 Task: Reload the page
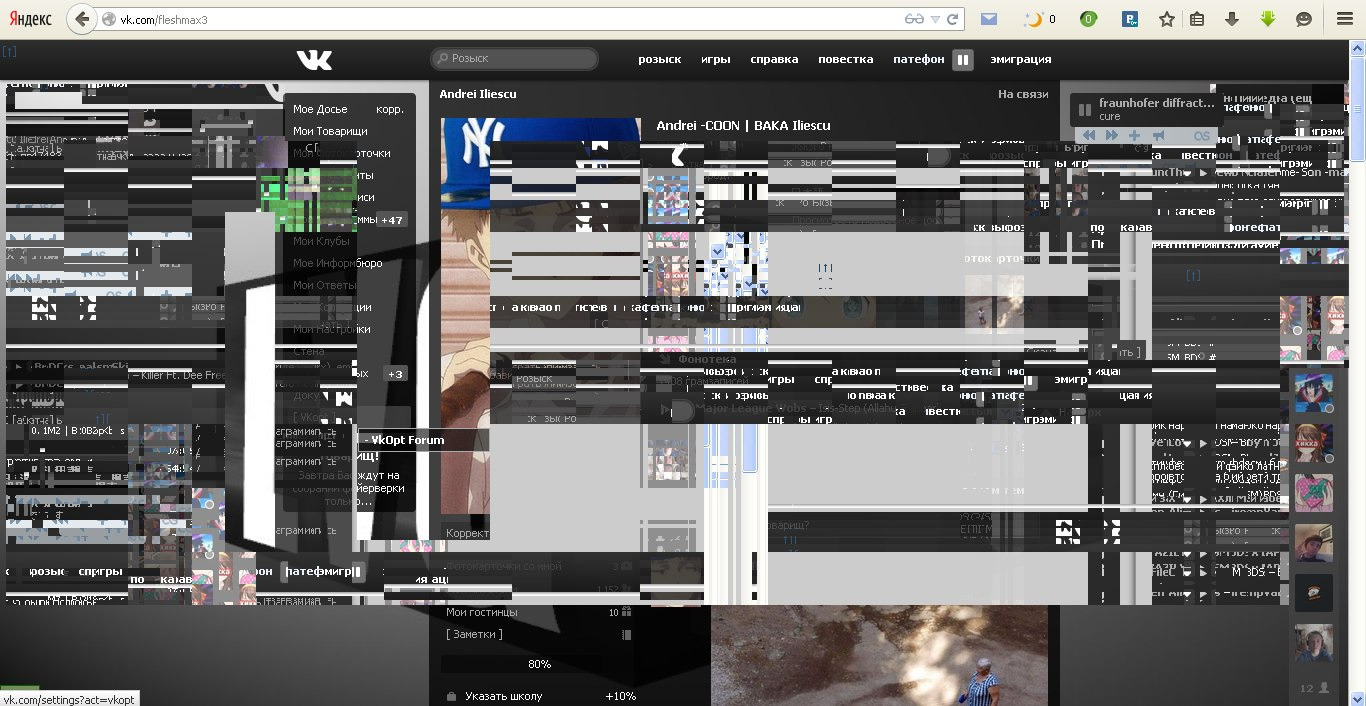tap(953, 19)
